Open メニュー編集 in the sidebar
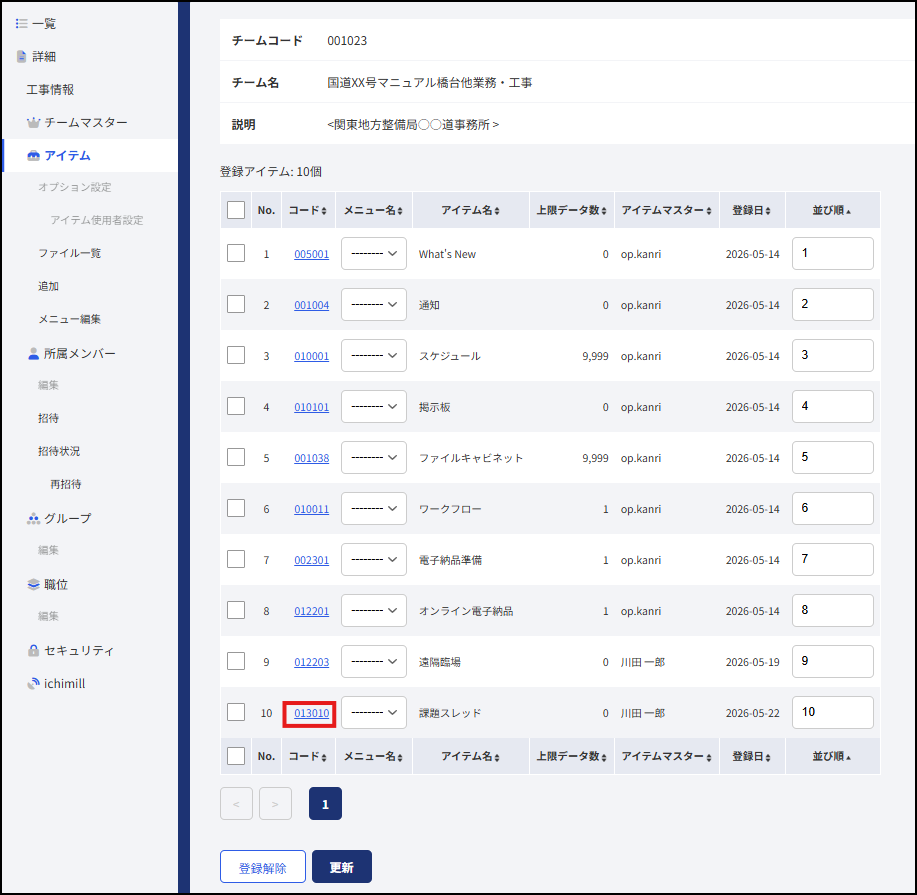917x895 pixels. click(x=70, y=319)
